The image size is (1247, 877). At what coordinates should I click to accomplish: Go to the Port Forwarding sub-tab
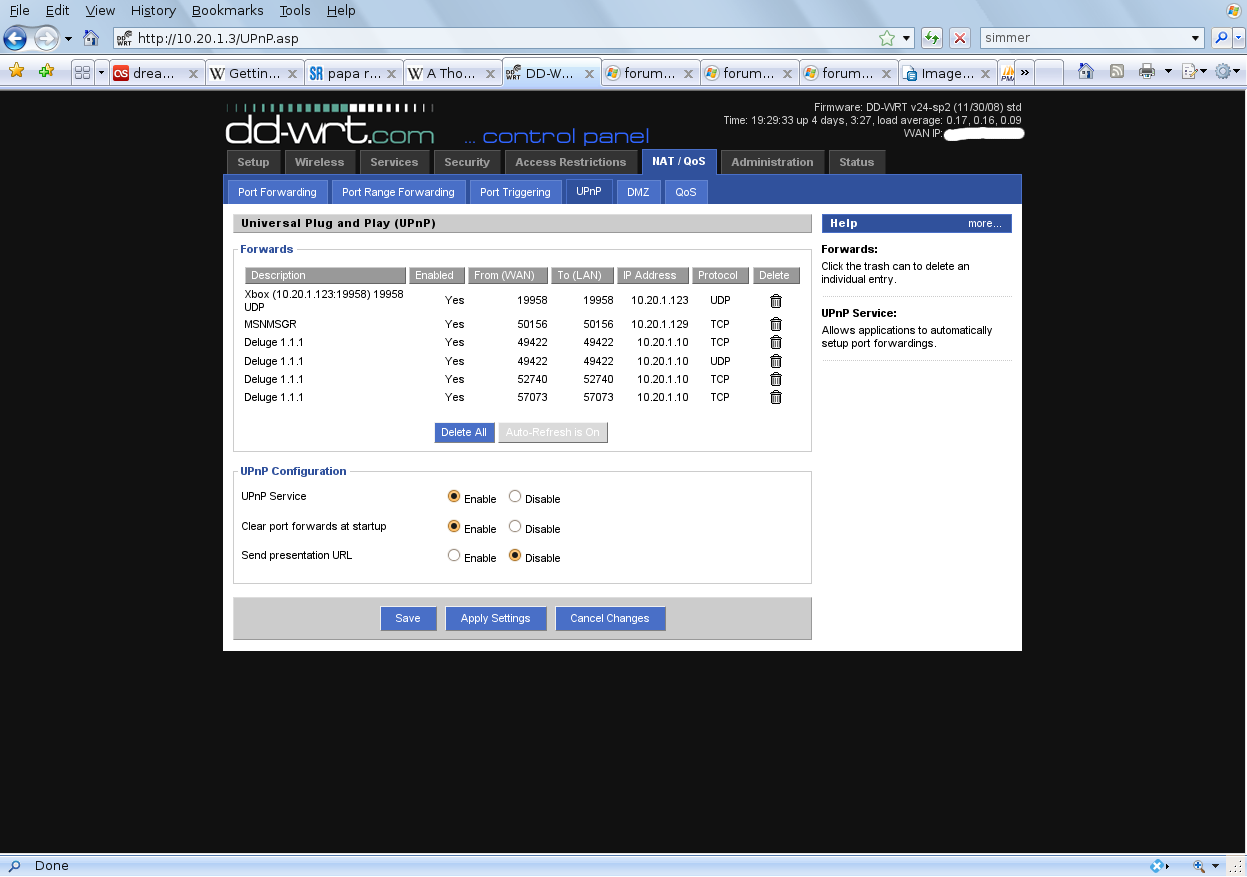[x=277, y=192]
